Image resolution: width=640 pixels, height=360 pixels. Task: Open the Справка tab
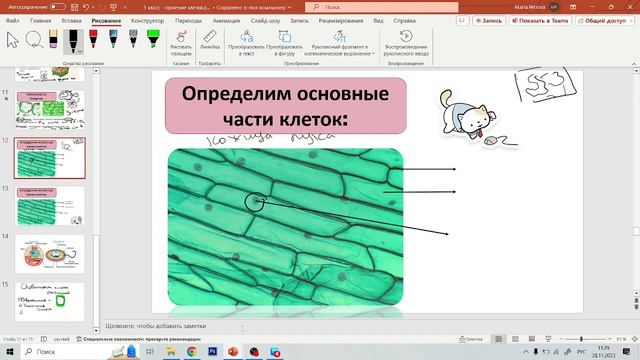click(404, 20)
